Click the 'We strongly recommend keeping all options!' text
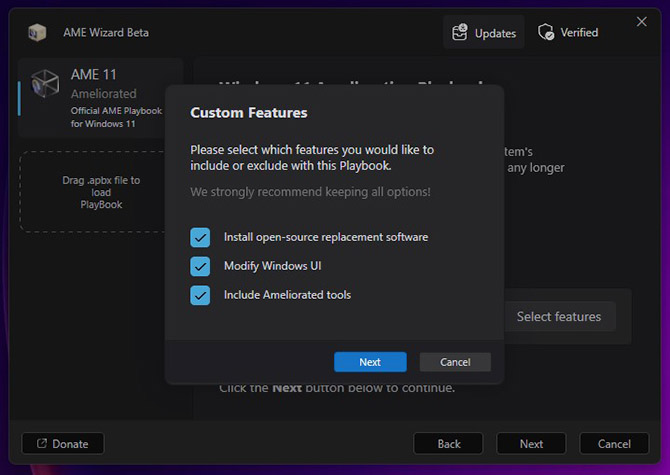The height and width of the screenshot is (475, 670). point(310,192)
